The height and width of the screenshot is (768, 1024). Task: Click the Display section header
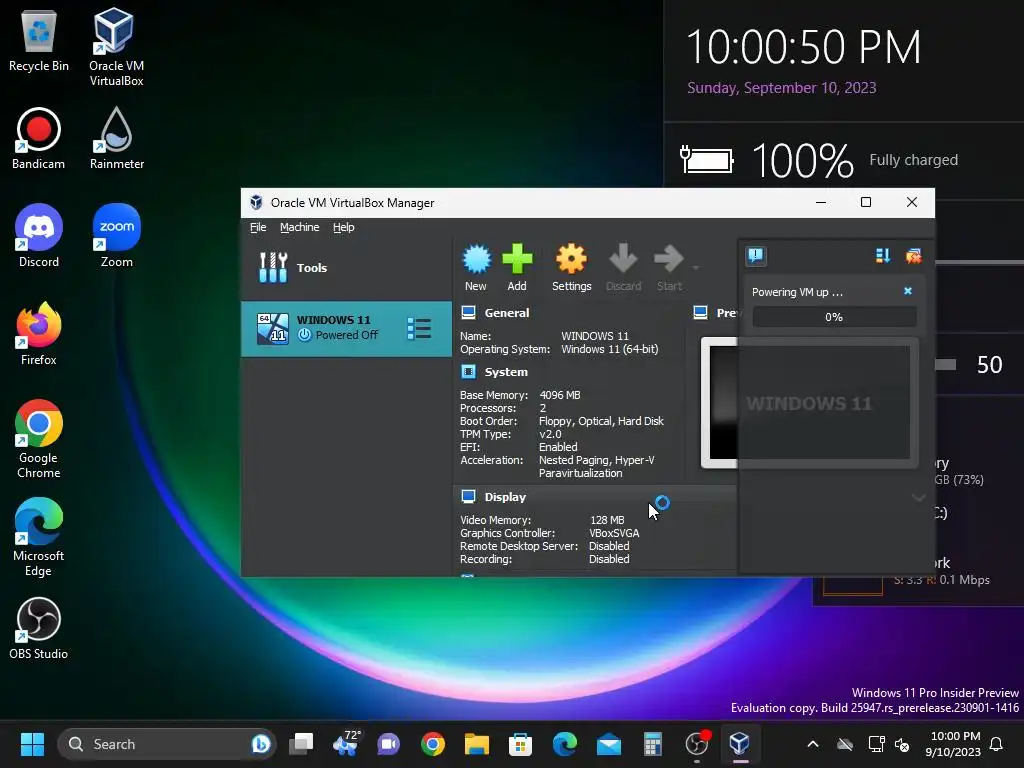505,497
